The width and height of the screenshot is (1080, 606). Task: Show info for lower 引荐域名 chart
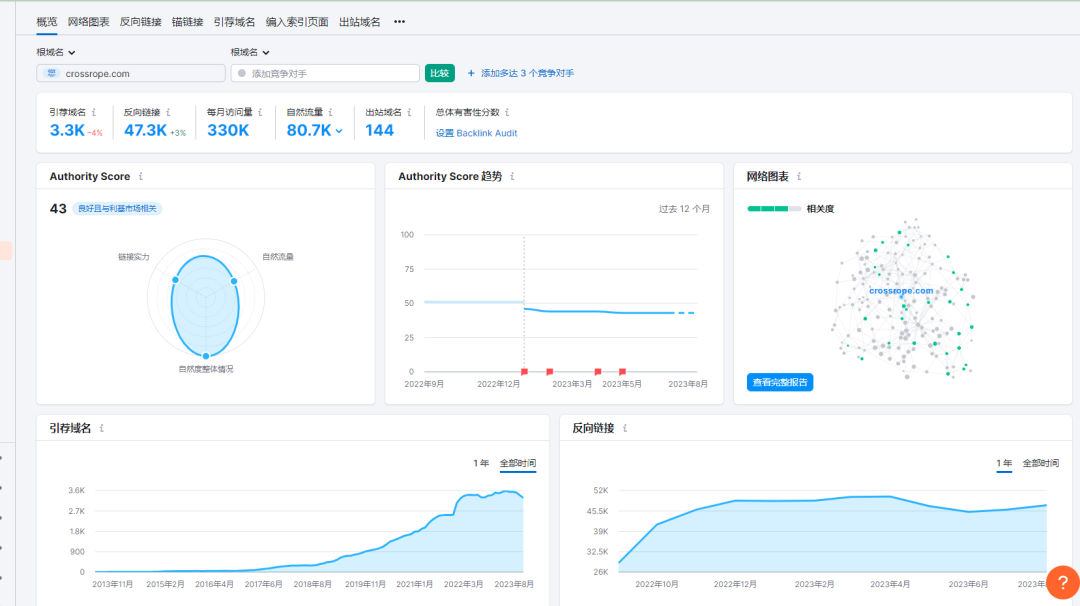point(102,428)
